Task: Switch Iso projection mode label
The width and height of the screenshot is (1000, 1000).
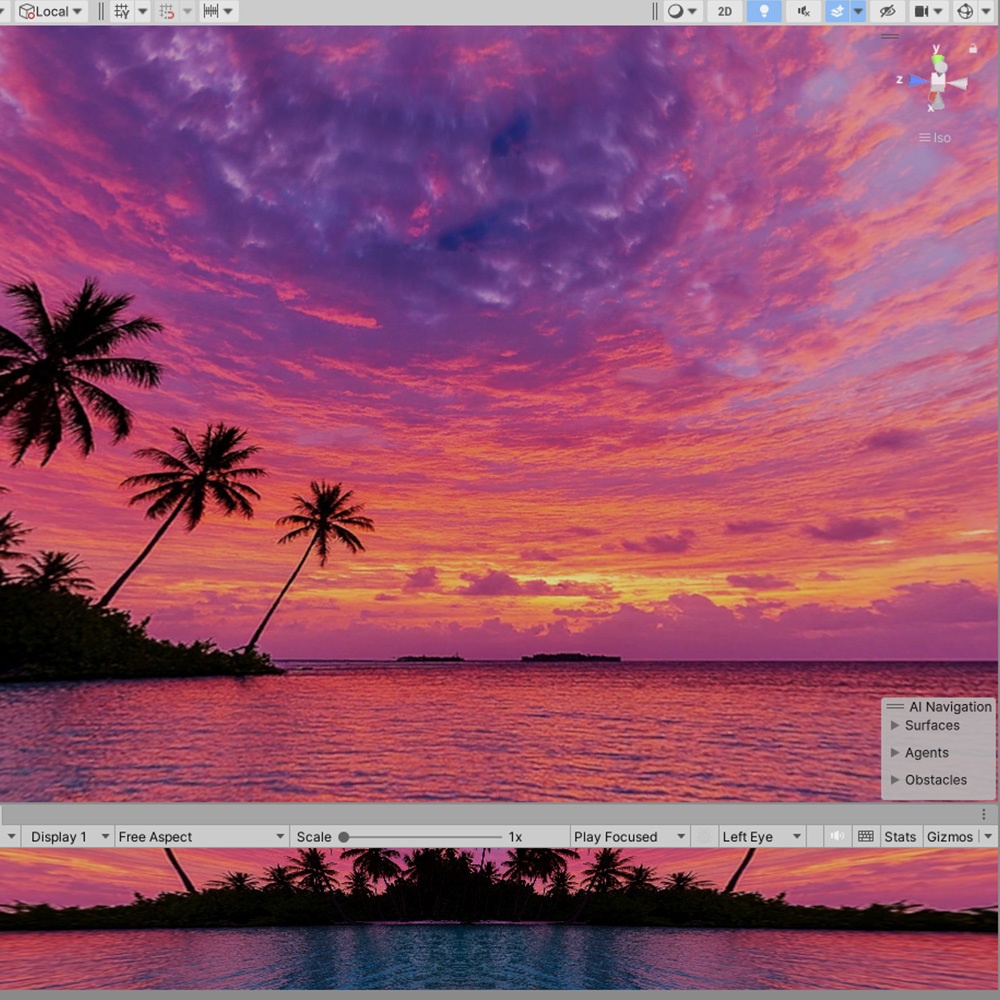Action: [935, 138]
